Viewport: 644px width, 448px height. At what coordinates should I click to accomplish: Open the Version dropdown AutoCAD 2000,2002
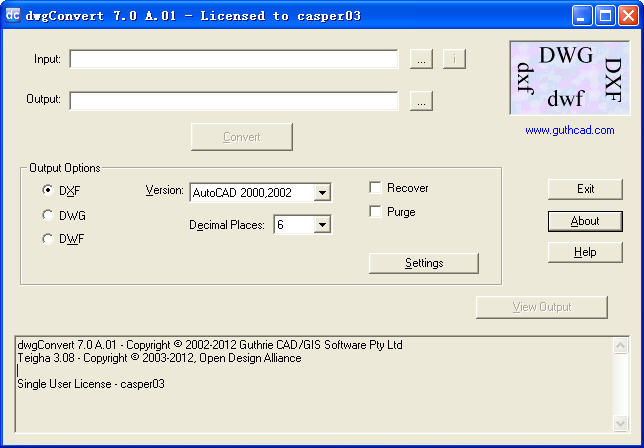[260, 193]
